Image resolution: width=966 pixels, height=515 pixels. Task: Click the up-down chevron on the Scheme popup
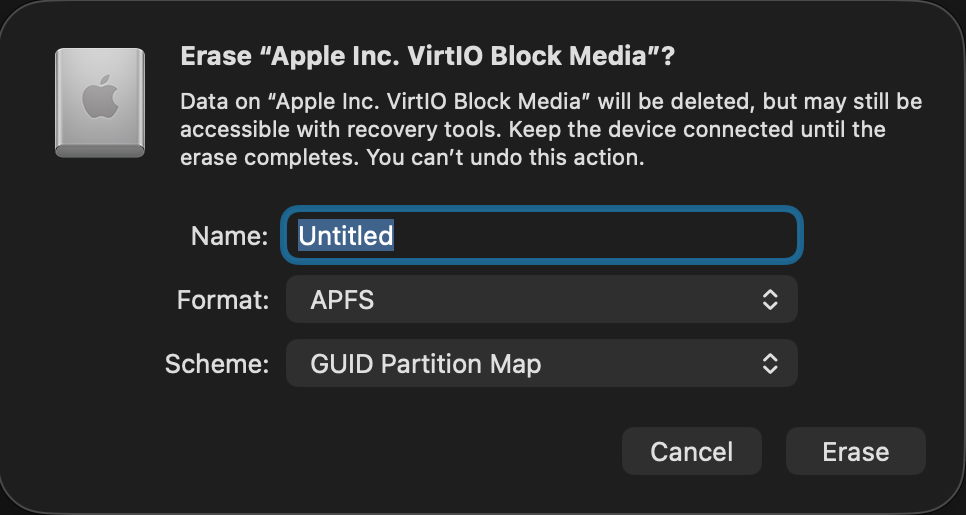pos(769,363)
